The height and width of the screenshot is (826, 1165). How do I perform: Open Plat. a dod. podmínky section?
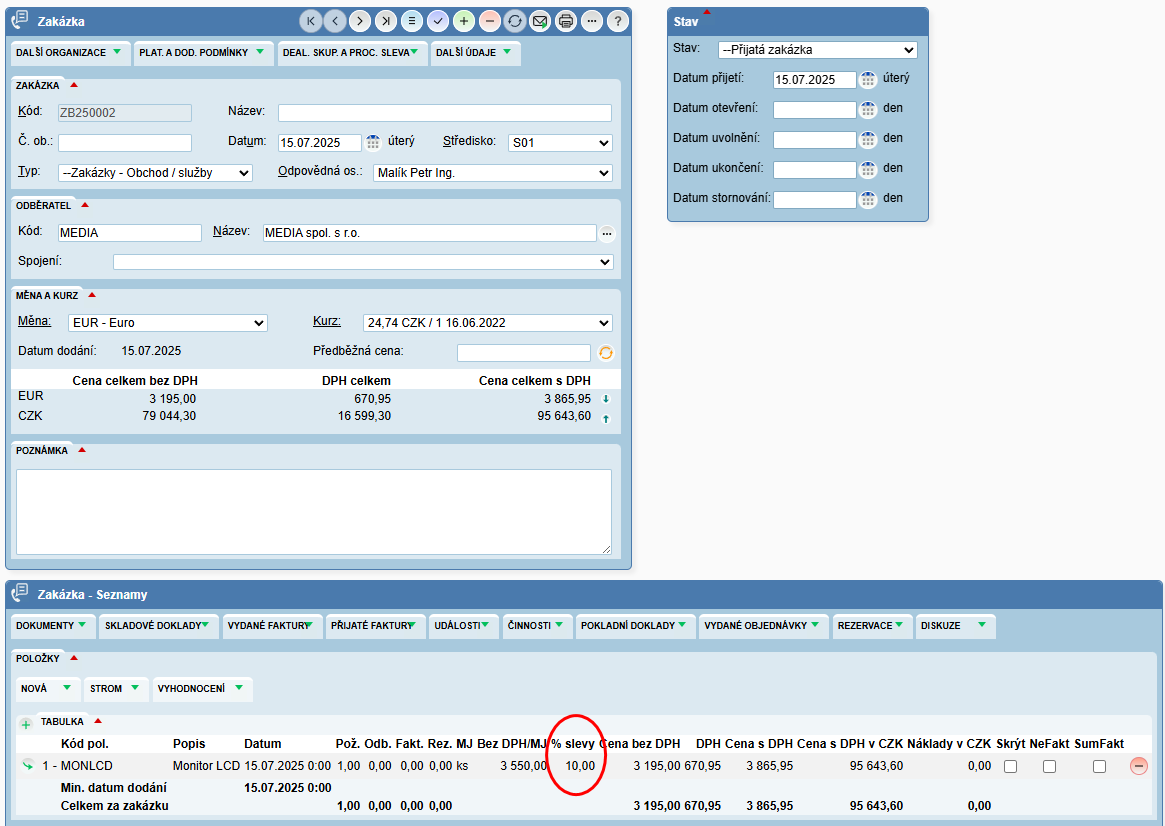coord(203,52)
